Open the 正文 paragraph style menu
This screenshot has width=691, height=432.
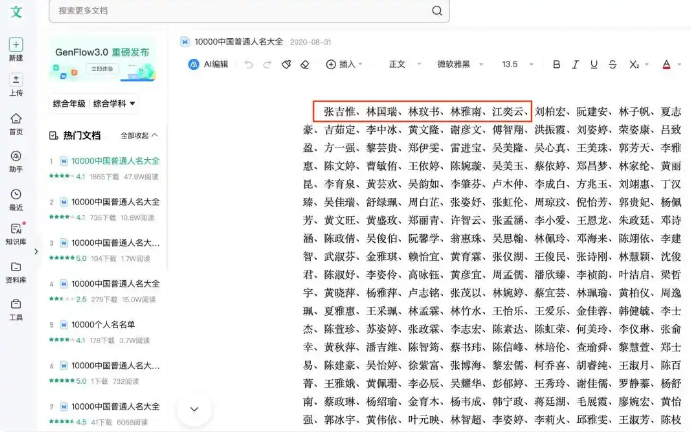[405, 64]
